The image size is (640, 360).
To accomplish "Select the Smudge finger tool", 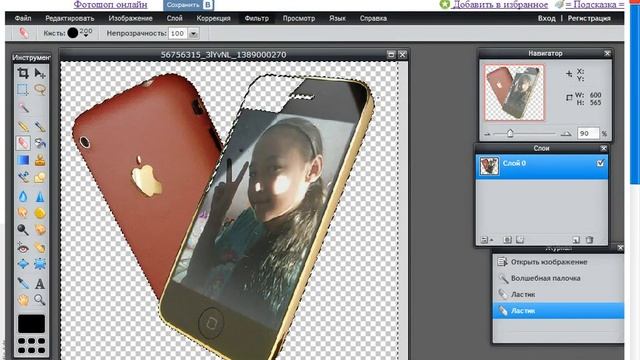I will tap(23, 213).
